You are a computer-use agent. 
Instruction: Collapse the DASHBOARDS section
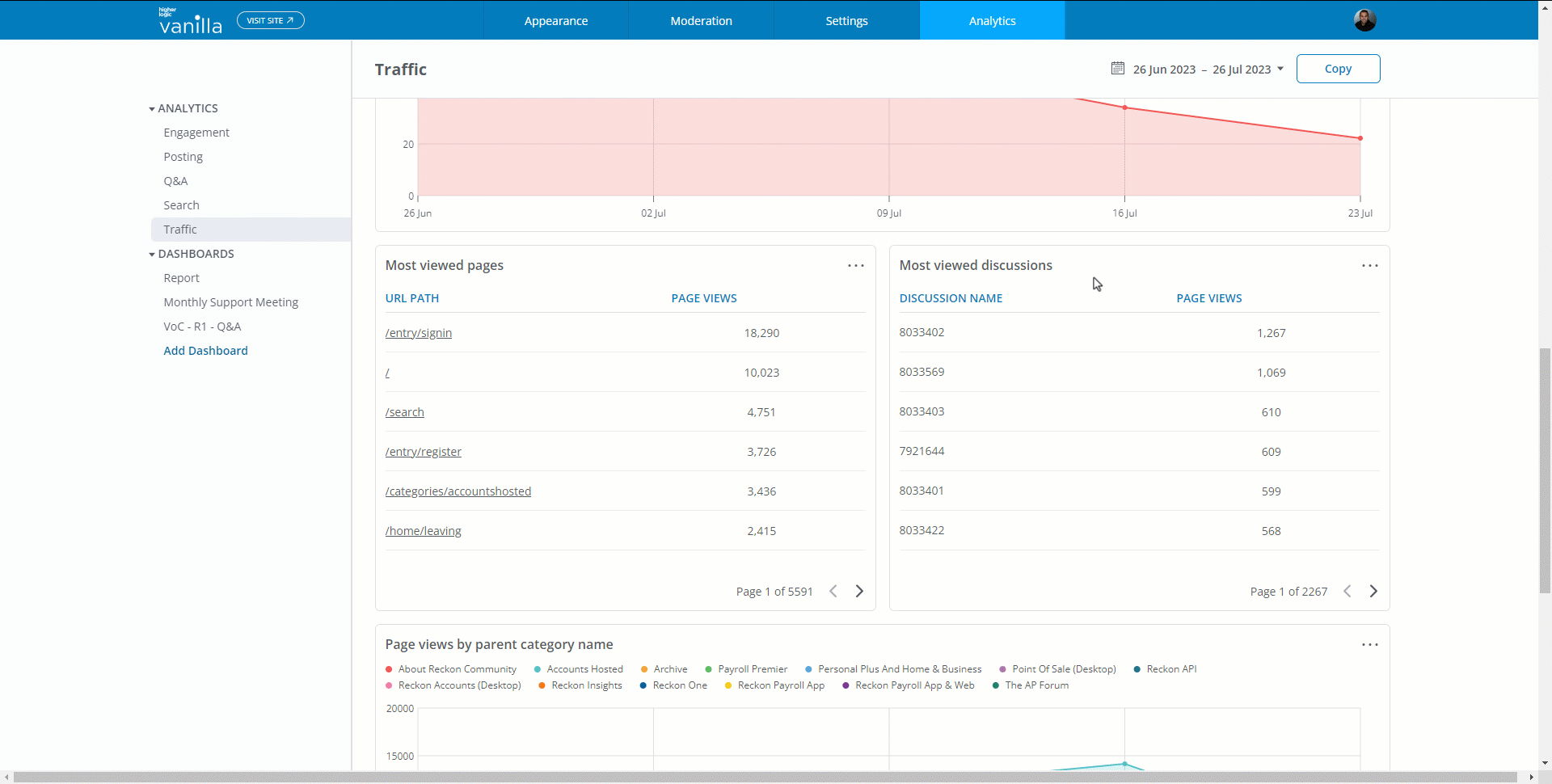click(x=192, y=254)
